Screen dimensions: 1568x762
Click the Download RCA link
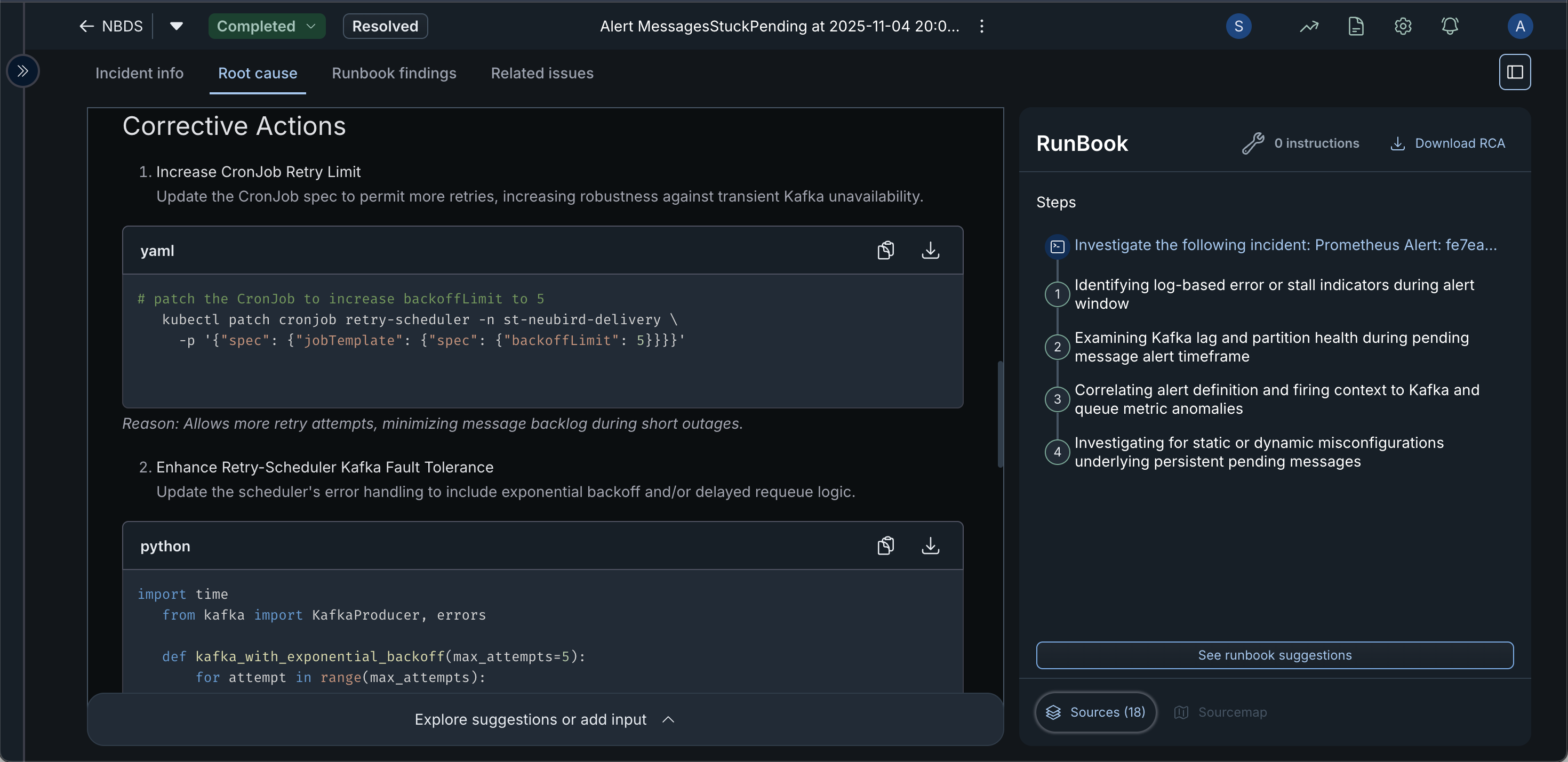coord(1447,143)
